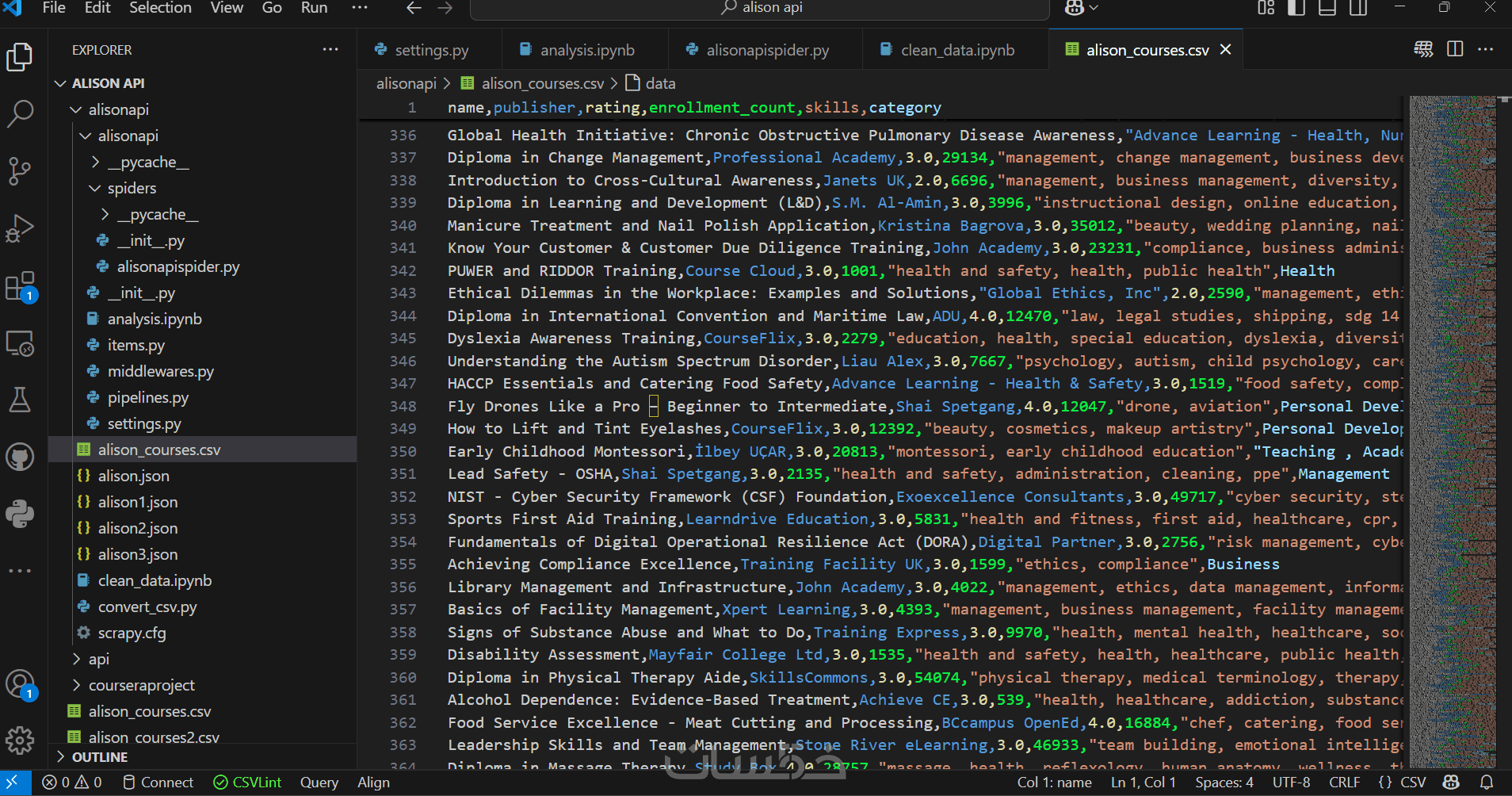This screenshot has width=1512, height=796.
Task: Toggle the bottom panel
Action: [x=1327, y=8]
